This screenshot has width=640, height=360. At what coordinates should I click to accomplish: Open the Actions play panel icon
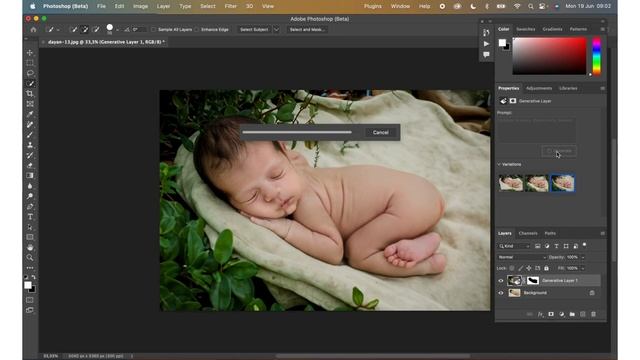(486, 43)
